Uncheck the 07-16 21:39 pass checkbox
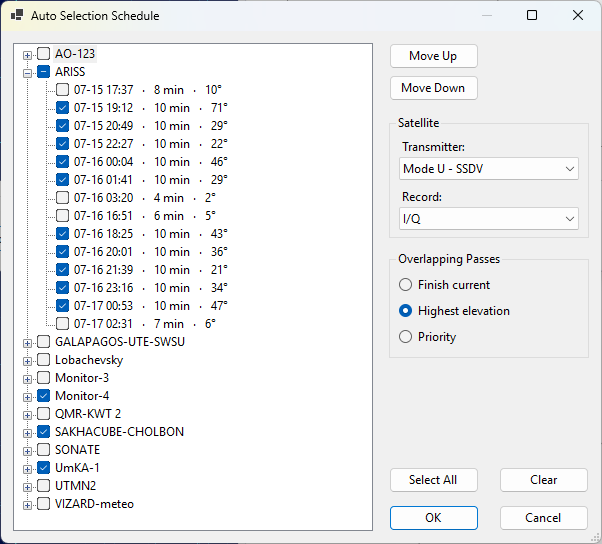Image resolution: width=602 pixels, height=544 pixels. click(x=63, y=270)
